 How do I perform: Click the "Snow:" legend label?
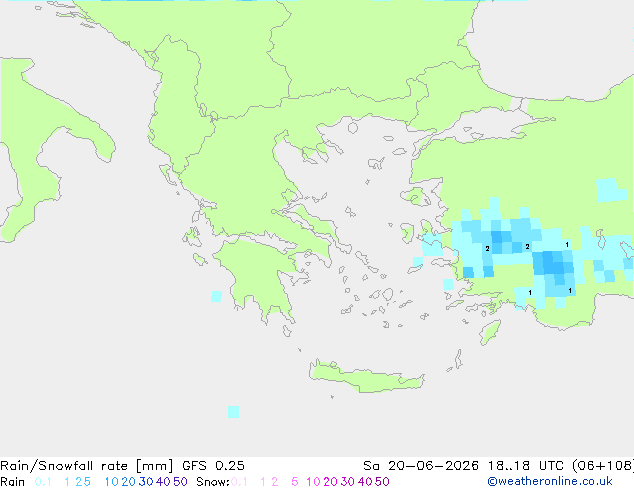tap(213, 482)
